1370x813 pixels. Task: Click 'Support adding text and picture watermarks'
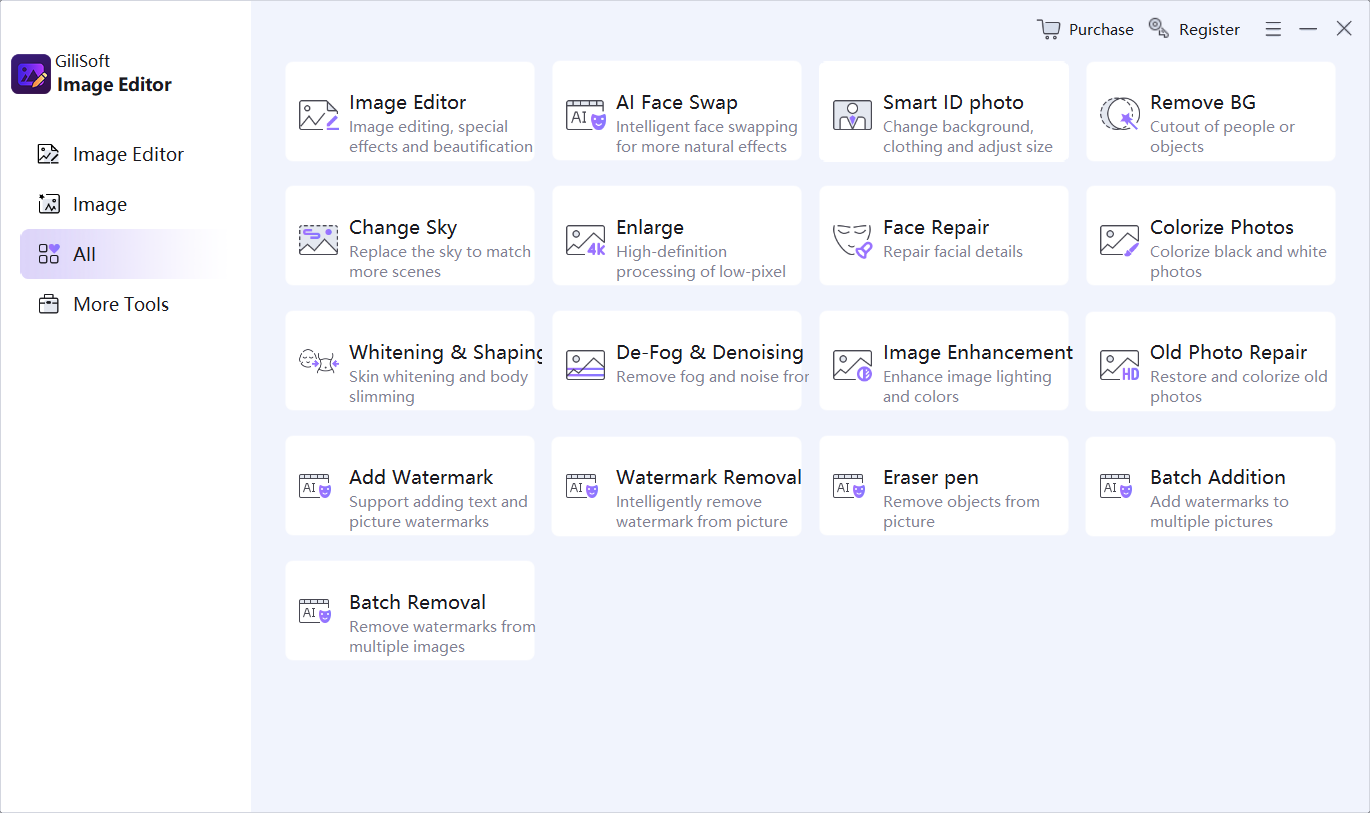[438, 512]
